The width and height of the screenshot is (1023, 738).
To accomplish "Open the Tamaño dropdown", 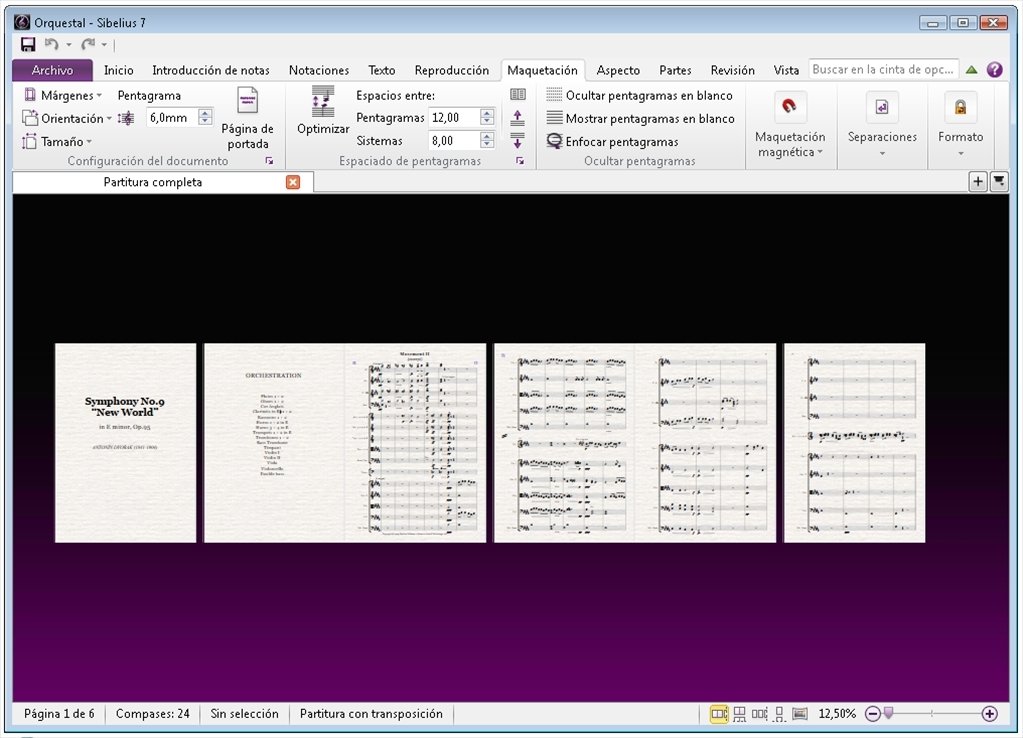I will pos(57,142).
